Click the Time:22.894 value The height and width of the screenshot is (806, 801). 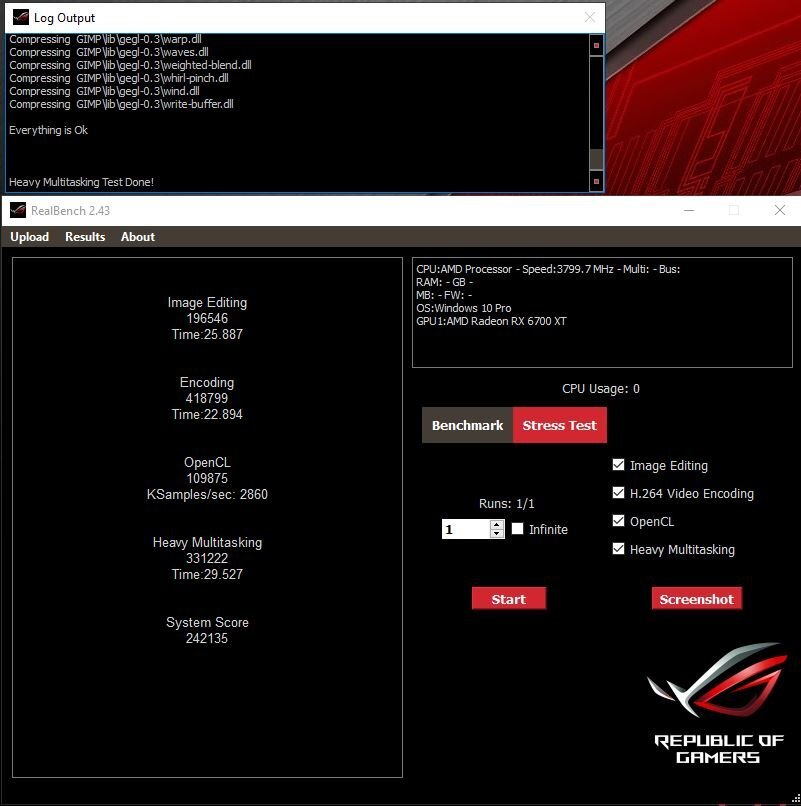point(207,414)
